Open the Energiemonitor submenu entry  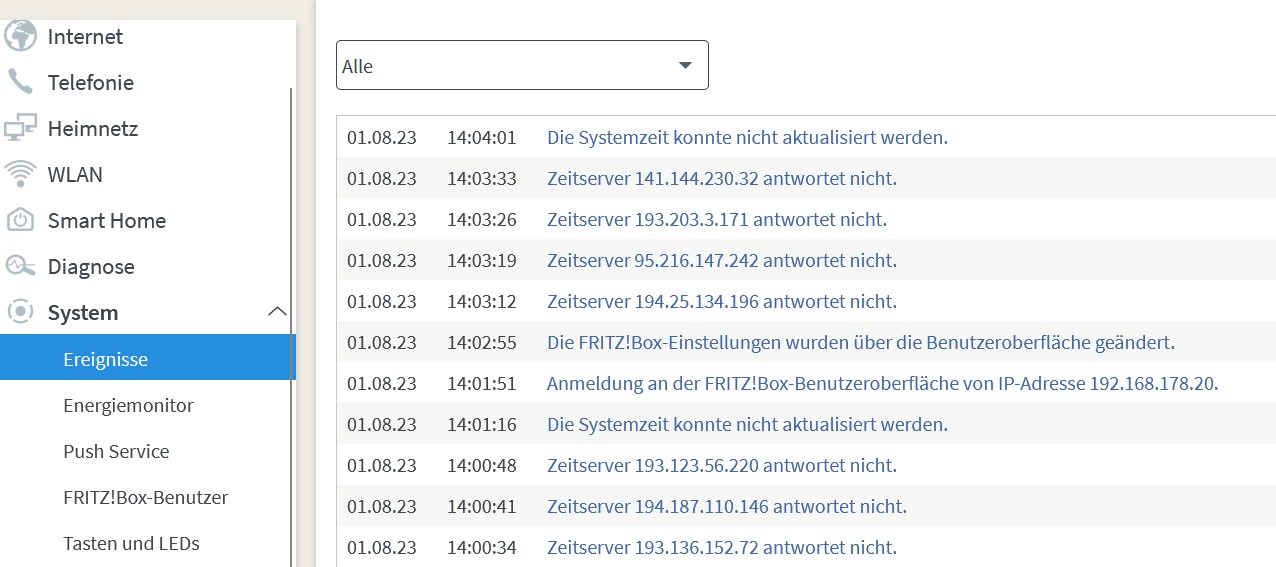128,405
